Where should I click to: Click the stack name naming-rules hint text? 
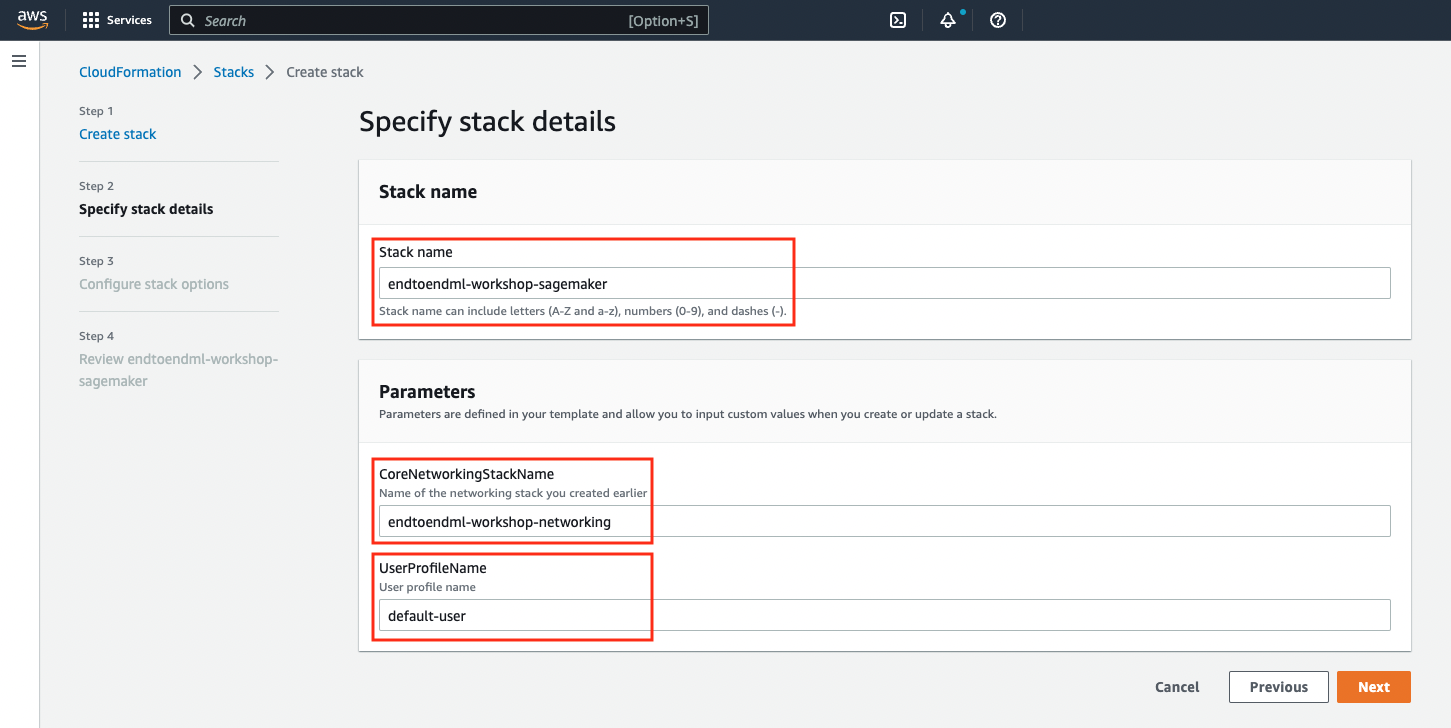(x=583, y=311)
